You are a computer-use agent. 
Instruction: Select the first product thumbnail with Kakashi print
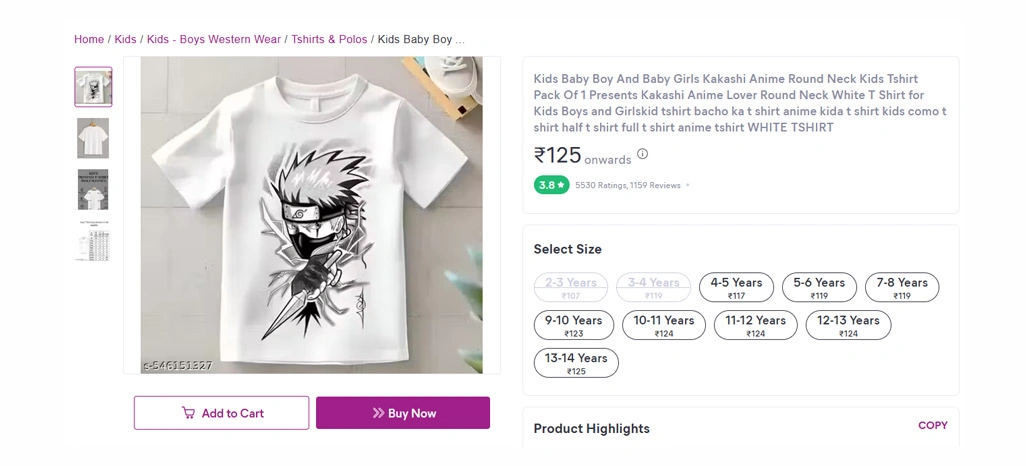(93, 86)
